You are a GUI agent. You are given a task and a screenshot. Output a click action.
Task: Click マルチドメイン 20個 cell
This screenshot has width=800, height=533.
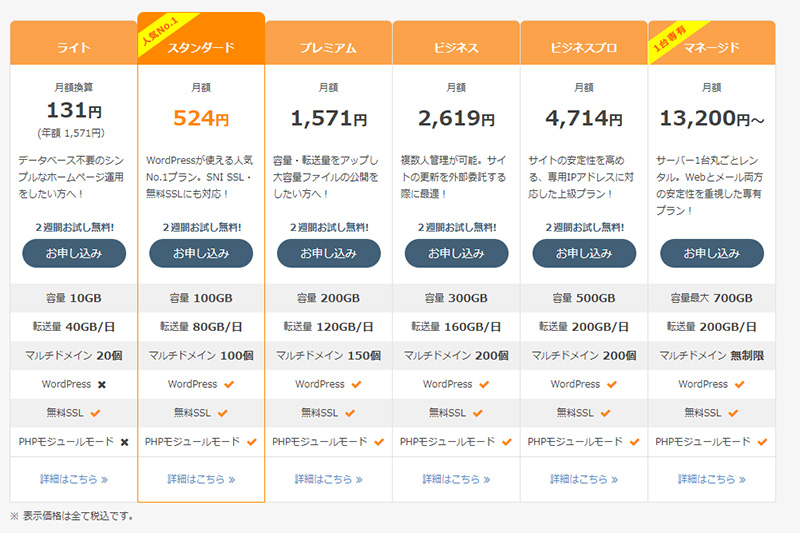(73, 356)
